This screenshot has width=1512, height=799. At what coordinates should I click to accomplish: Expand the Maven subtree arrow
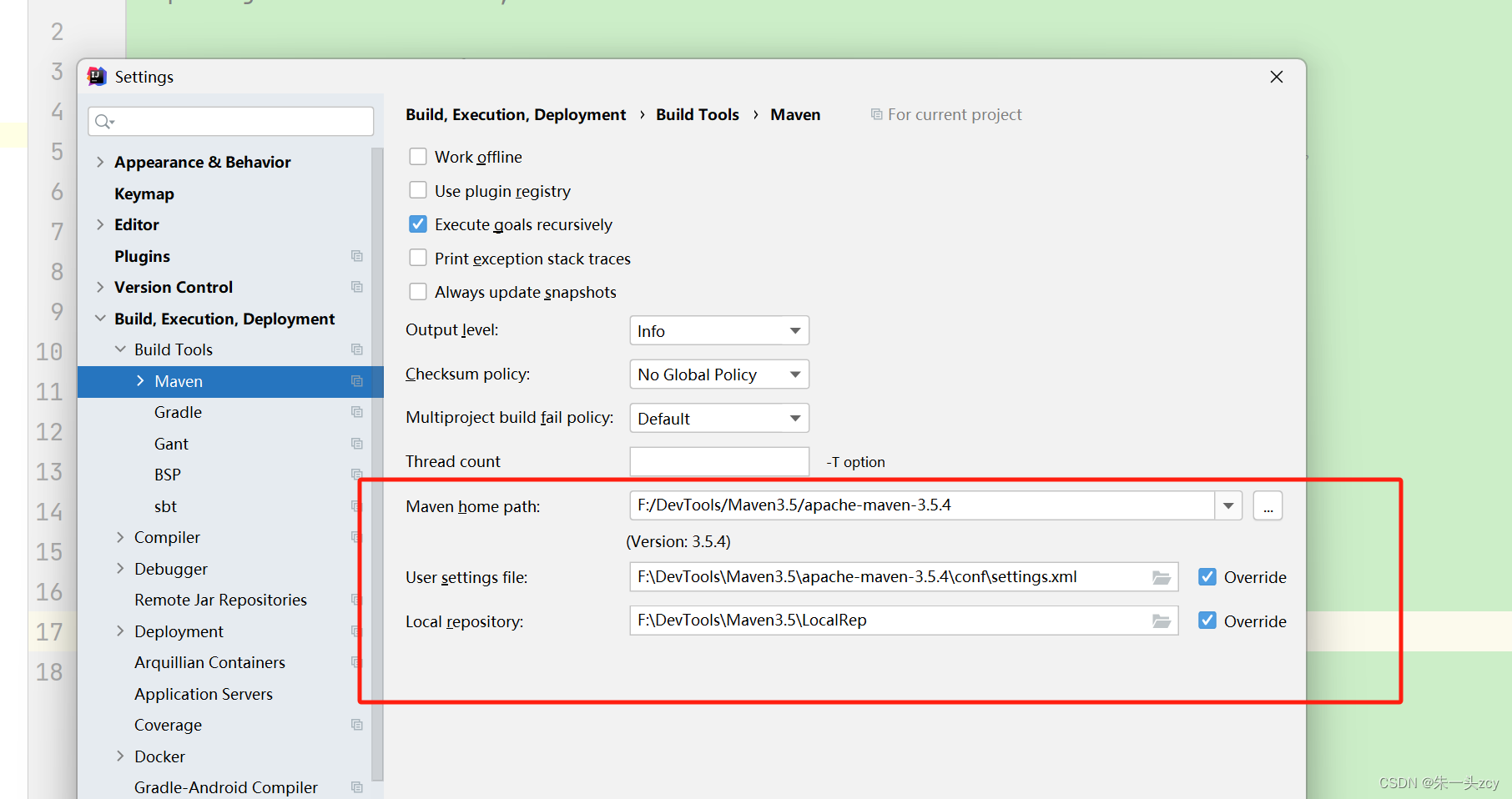(140, 381)
